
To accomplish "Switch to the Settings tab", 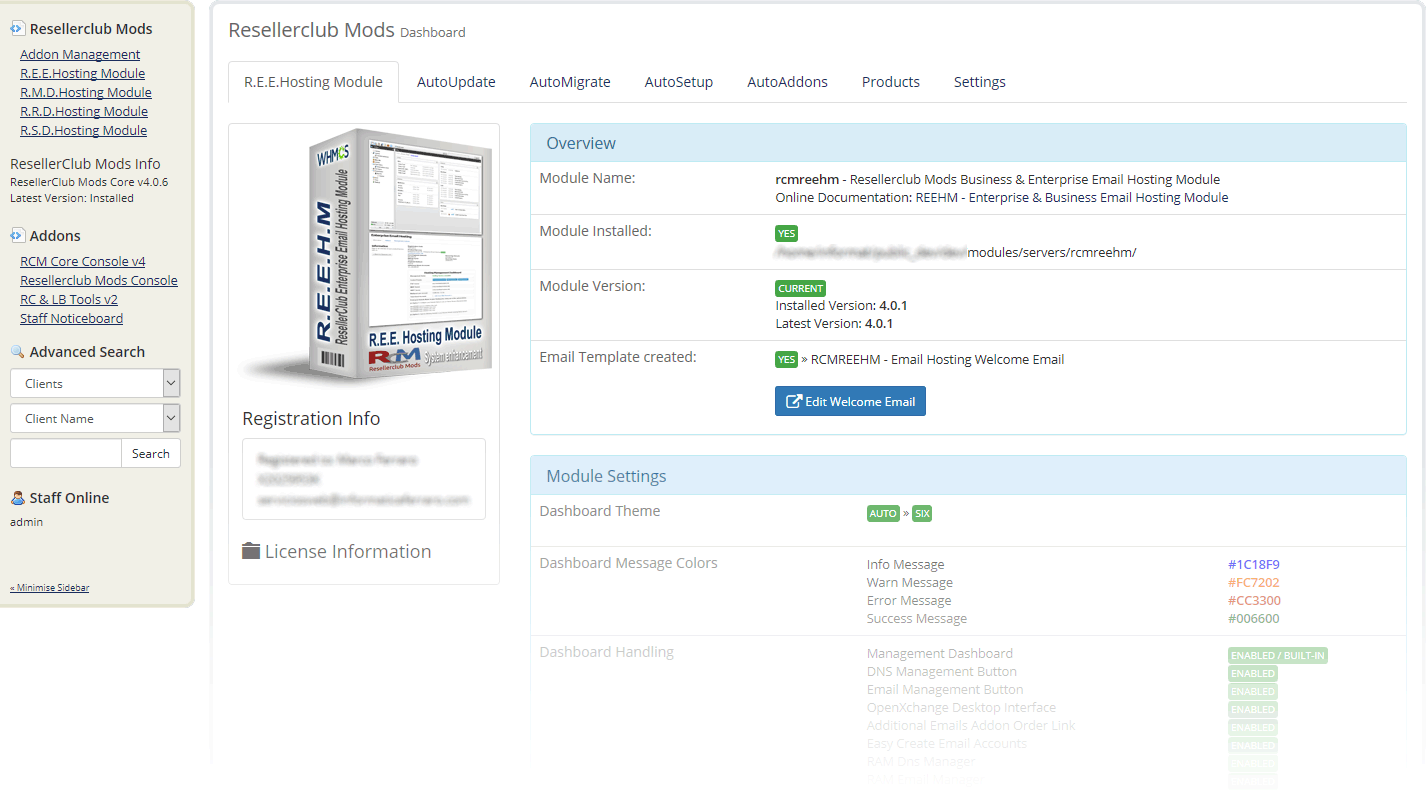I will [980, 82].
